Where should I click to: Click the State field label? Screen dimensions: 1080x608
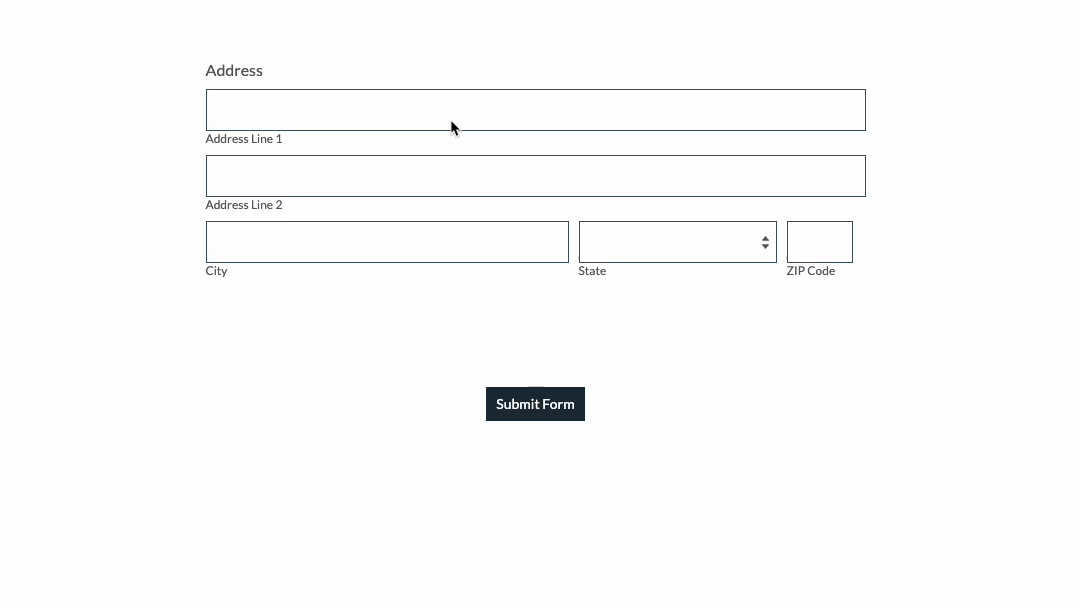(592, 270)
